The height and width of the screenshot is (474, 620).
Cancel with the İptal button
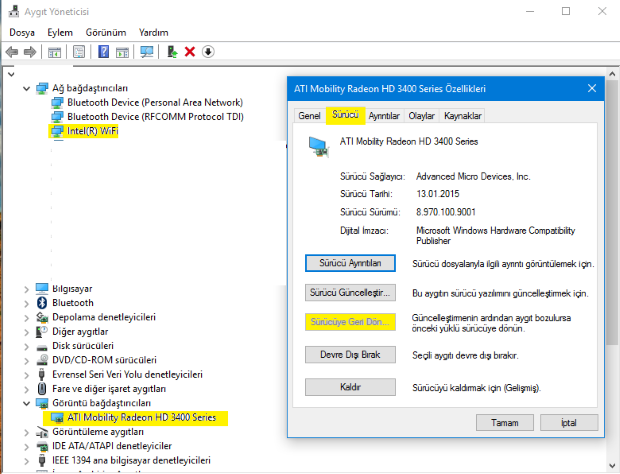click(569, 423)
